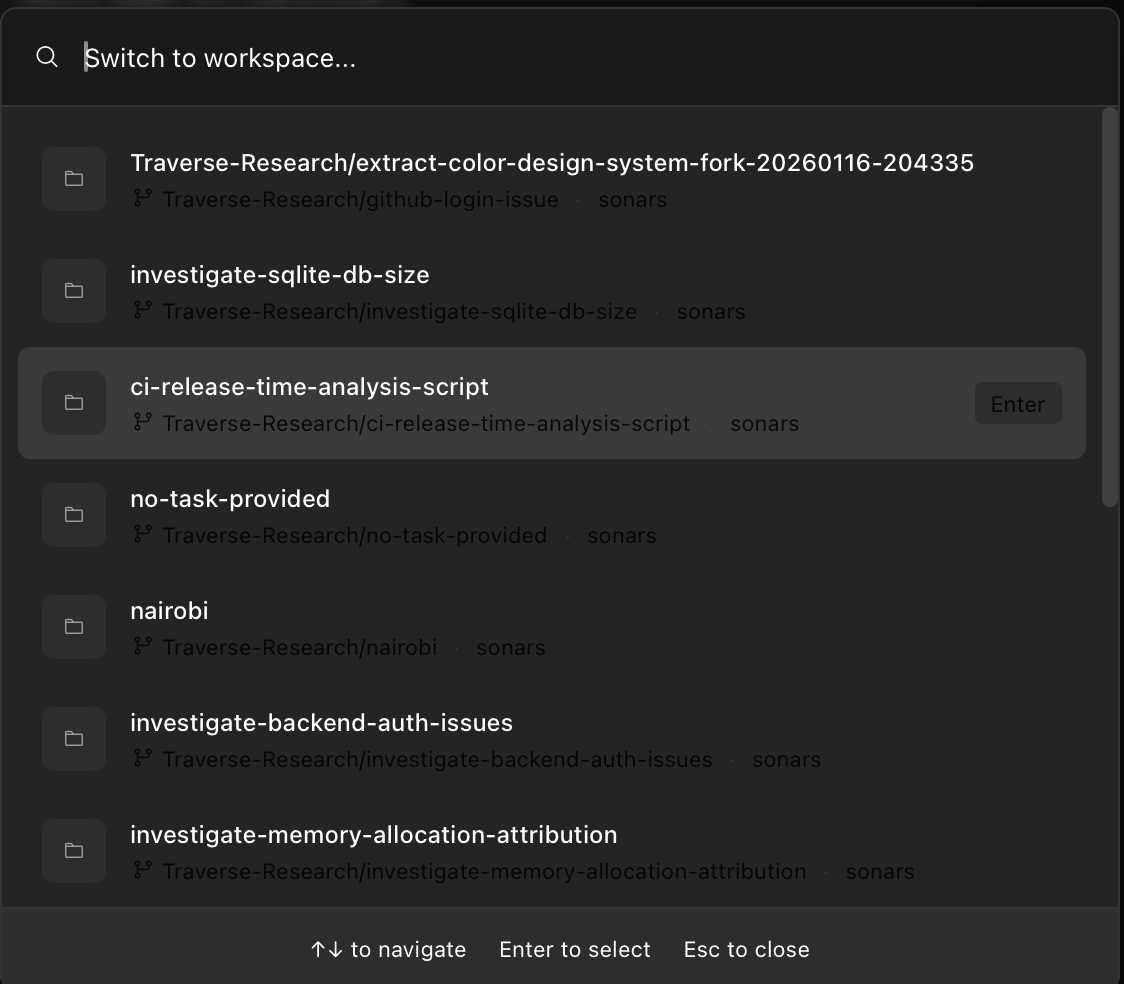This screenshot has width=1124, height=984.
Task: Select the no-task-provided workspace
Action: (x=400, y=513)
